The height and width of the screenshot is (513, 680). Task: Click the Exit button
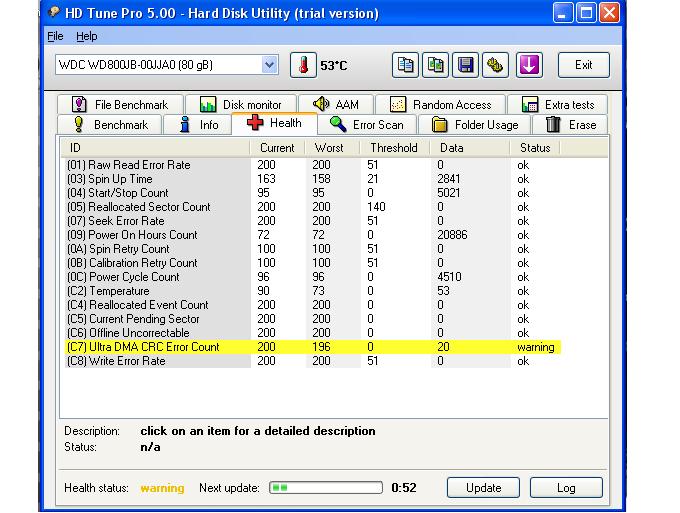pyautogui.click(x=584, y=65)
